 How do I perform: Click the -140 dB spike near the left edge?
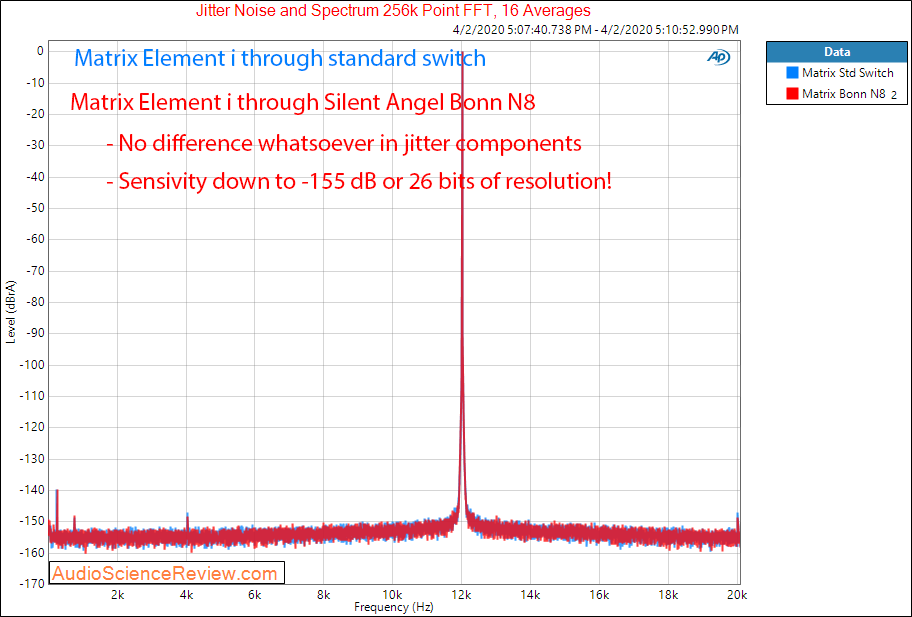(x=57, y=509)
